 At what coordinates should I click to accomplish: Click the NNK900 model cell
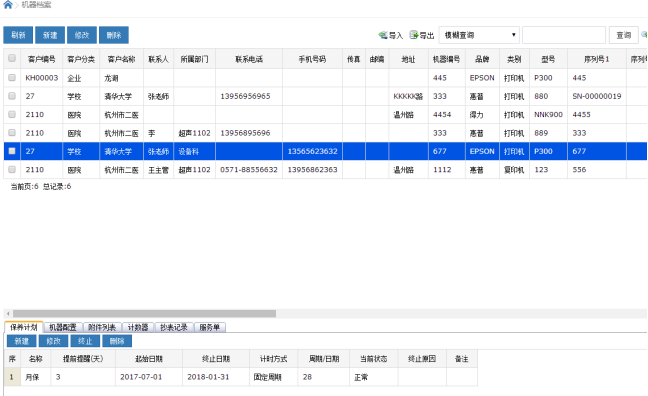click(x=548, y=115)
